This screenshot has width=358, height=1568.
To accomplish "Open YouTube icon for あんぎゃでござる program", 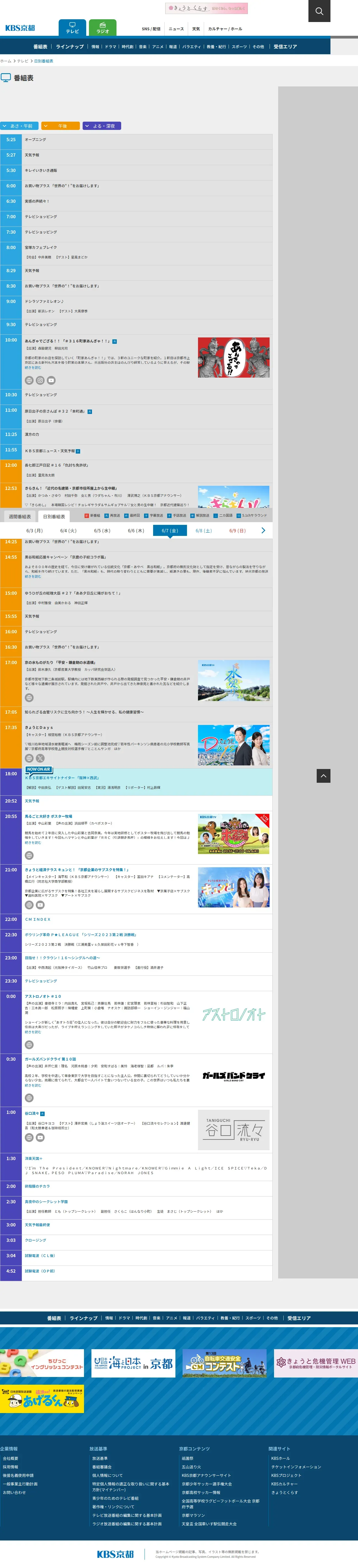I will [x=51, y=380].
